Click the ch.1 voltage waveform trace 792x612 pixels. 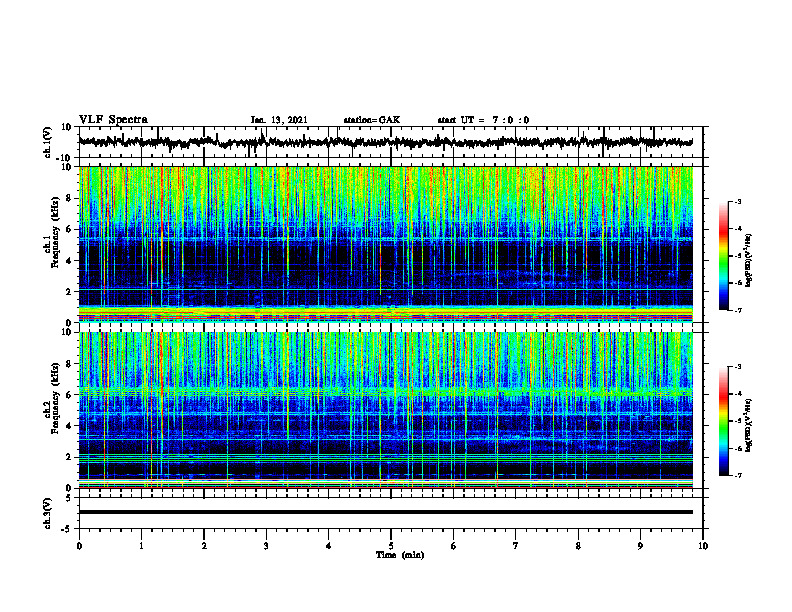(385, 142)
